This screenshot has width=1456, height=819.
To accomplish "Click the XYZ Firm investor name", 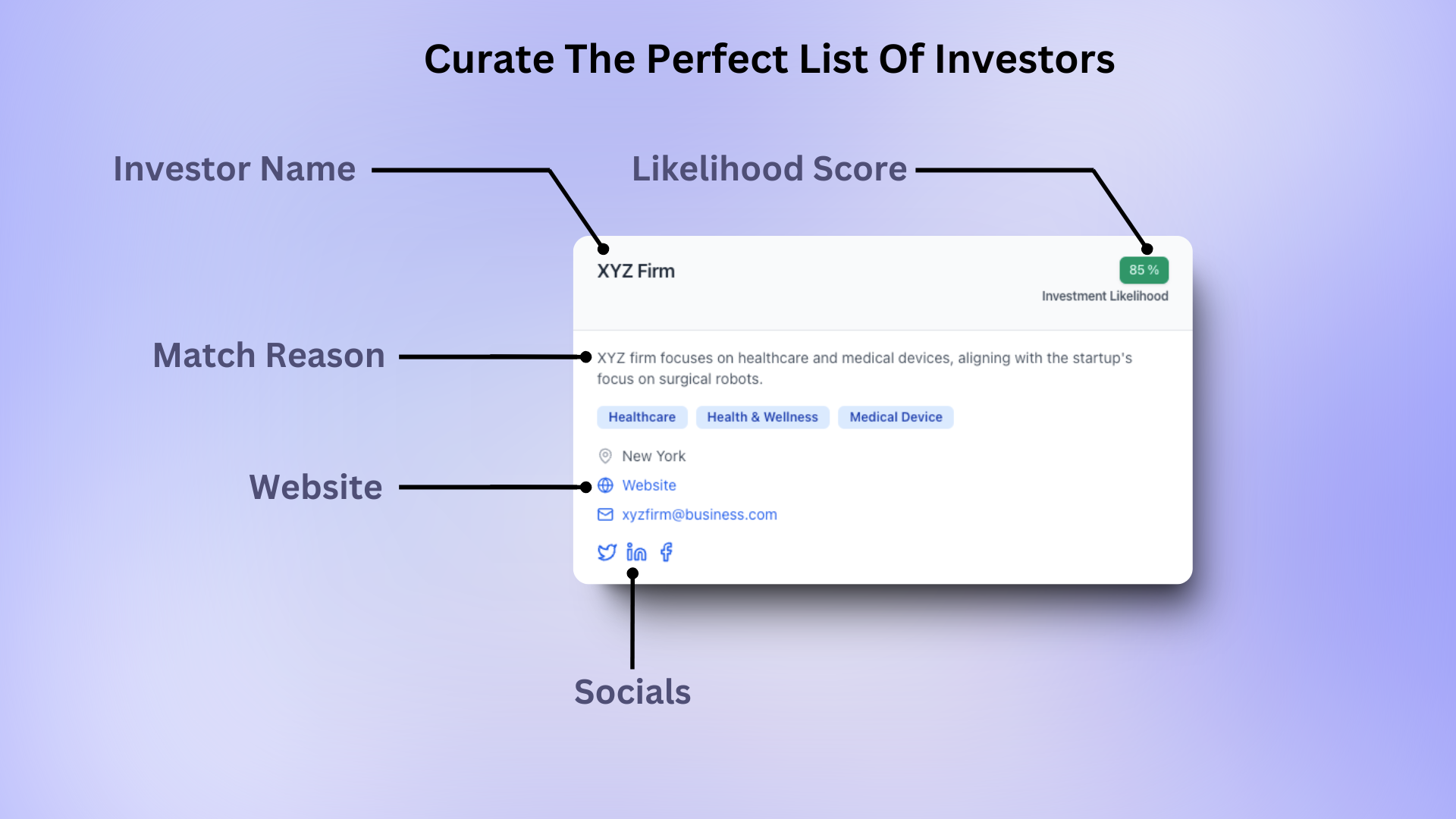I will (x=635, y=271).
